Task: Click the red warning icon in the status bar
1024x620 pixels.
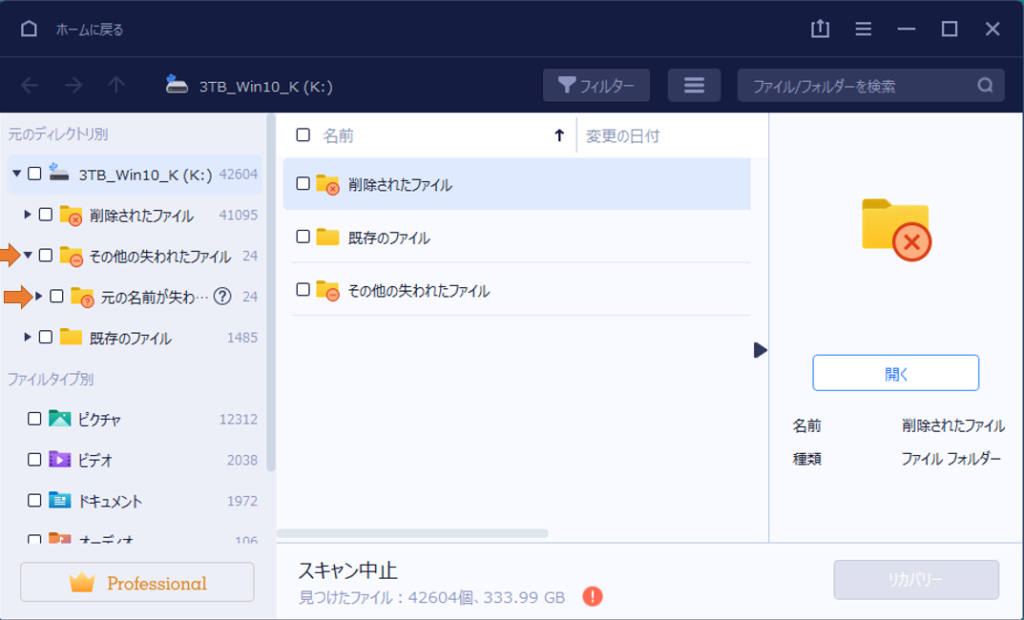Action: pyautogui.click(x=592, y=595)
